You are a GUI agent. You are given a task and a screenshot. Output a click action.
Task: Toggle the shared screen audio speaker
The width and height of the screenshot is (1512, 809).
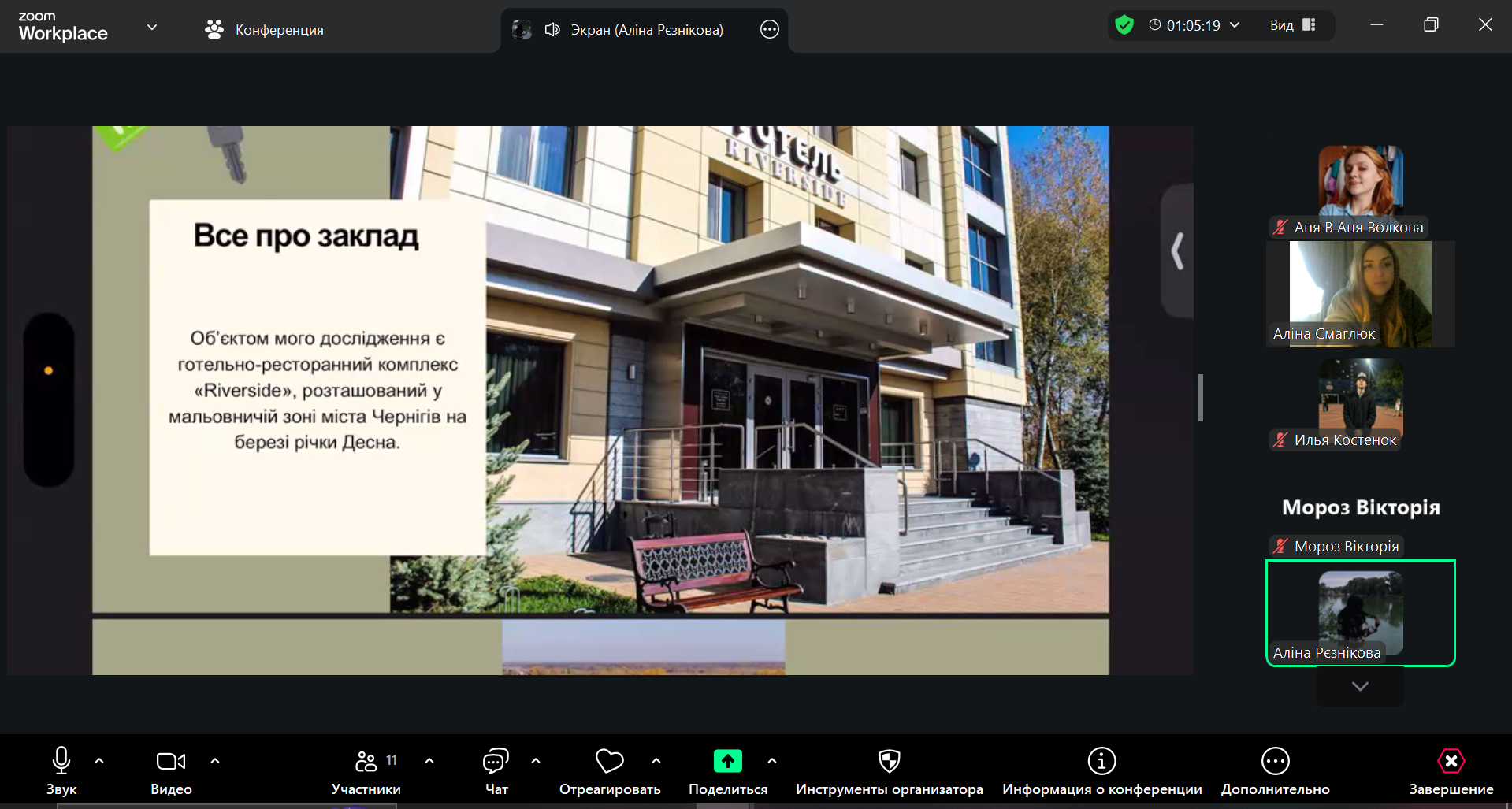point(552,30)
